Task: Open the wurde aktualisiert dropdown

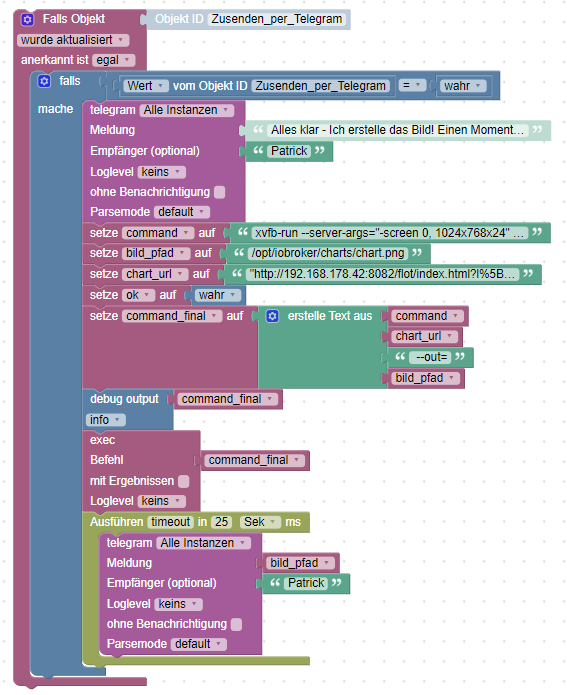Action: 73,40
